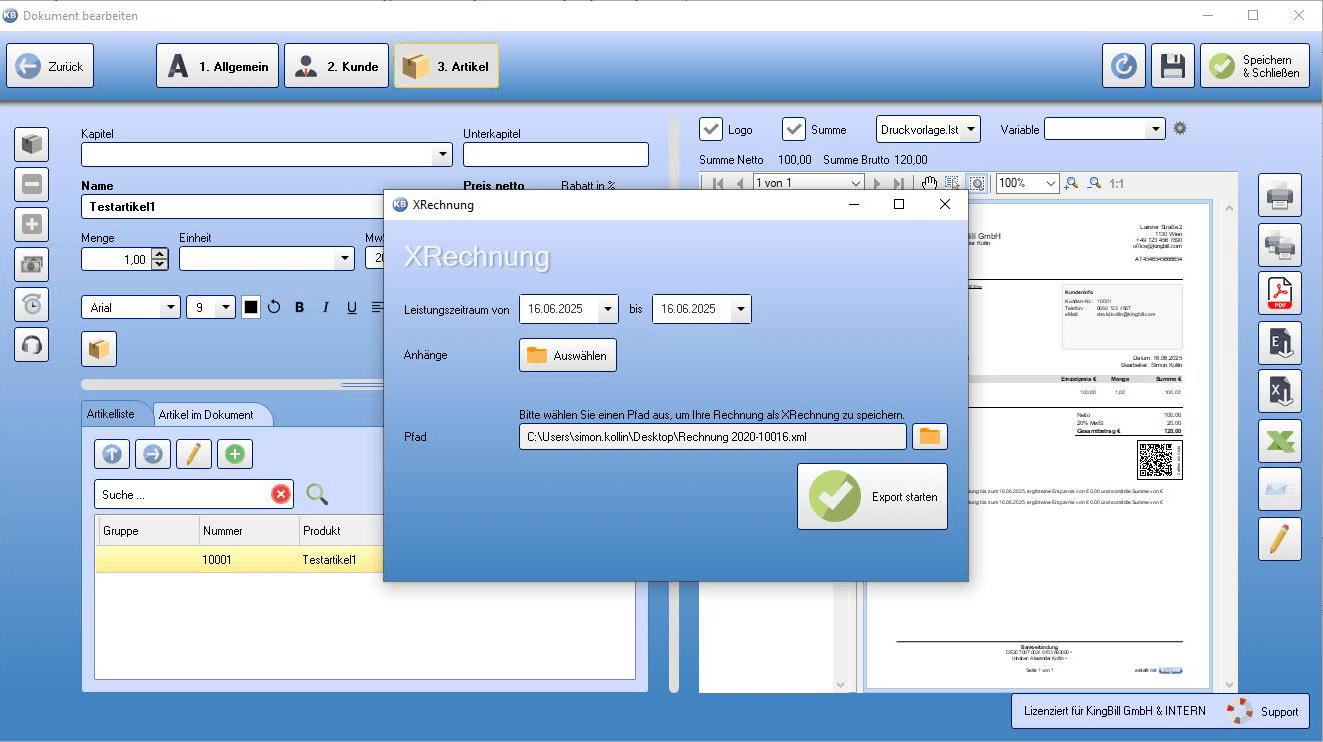The width and height of the screenshot is (1323, 742).
Task: Select the Artikel im Dokument tab
Action: pyautogui.click(x=207, y=414)
